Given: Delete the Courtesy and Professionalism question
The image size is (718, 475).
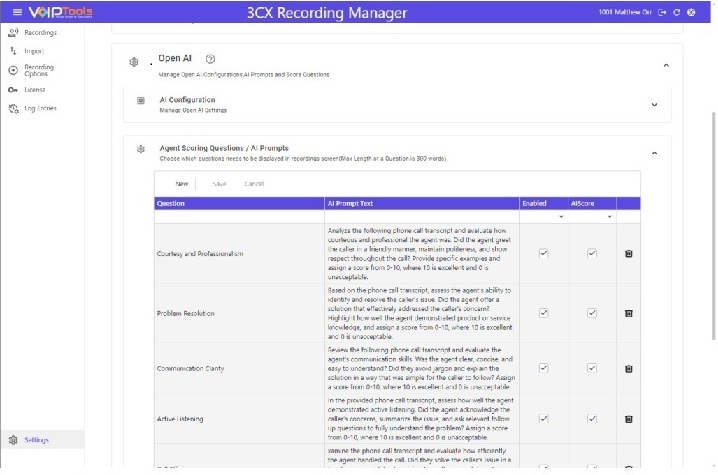Looking at the screenshot, I should tap(629, 253).
